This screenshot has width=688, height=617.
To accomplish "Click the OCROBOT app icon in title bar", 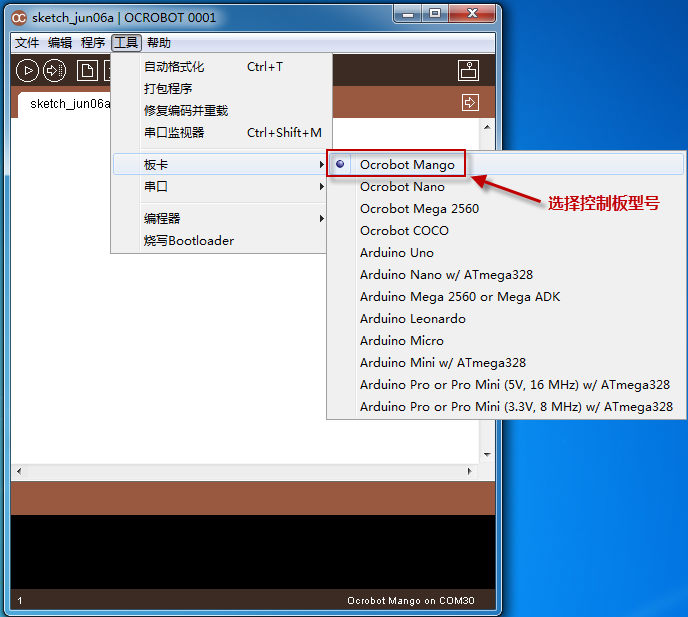I will point(19,18).
